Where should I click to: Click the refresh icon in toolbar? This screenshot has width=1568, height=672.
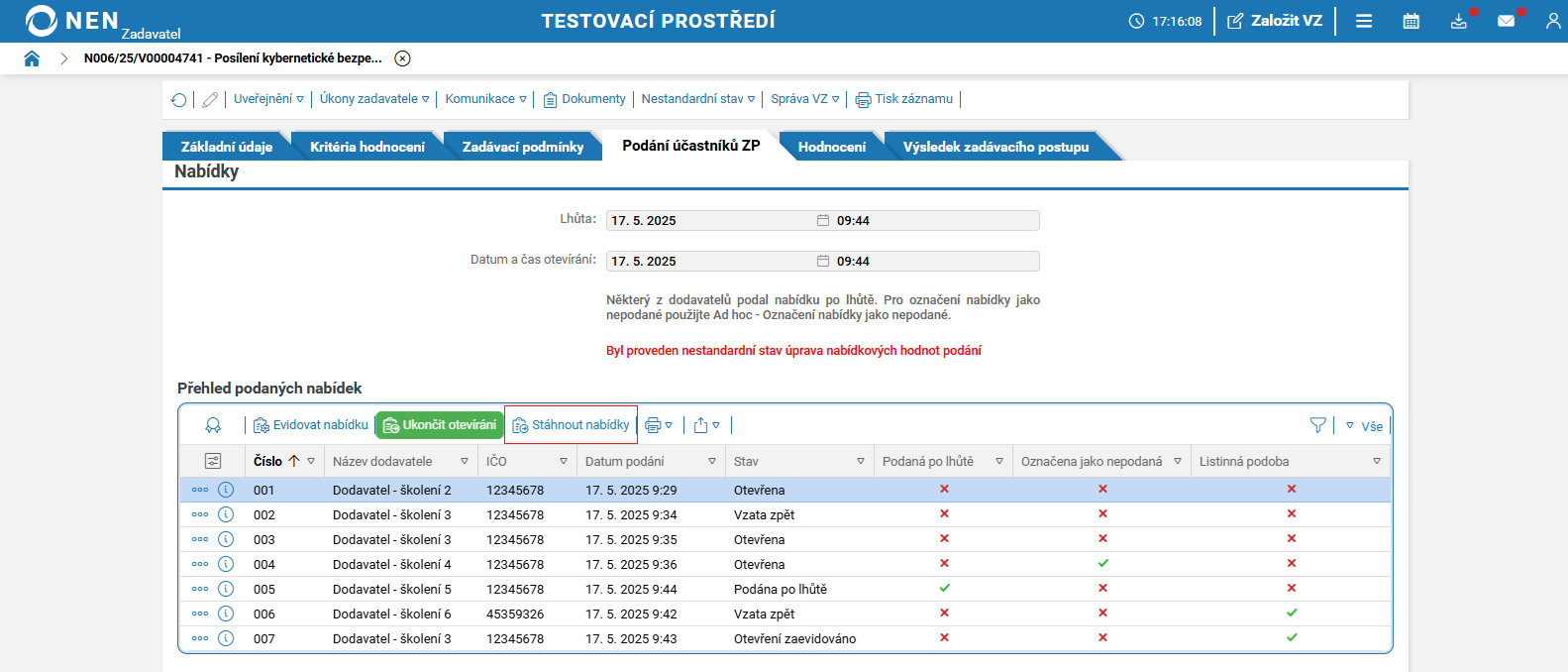tap(178, 99)
